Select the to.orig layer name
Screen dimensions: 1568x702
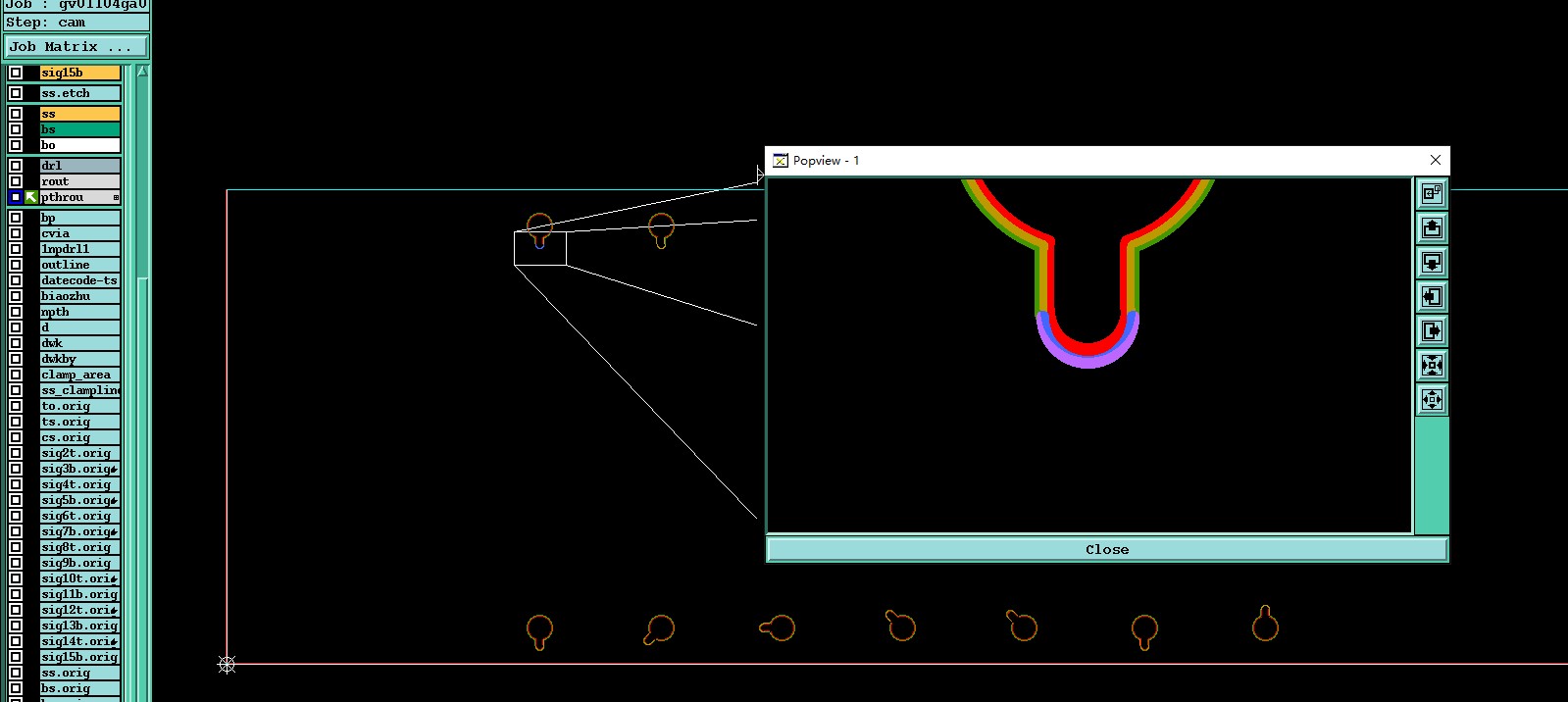pos(79,406)
